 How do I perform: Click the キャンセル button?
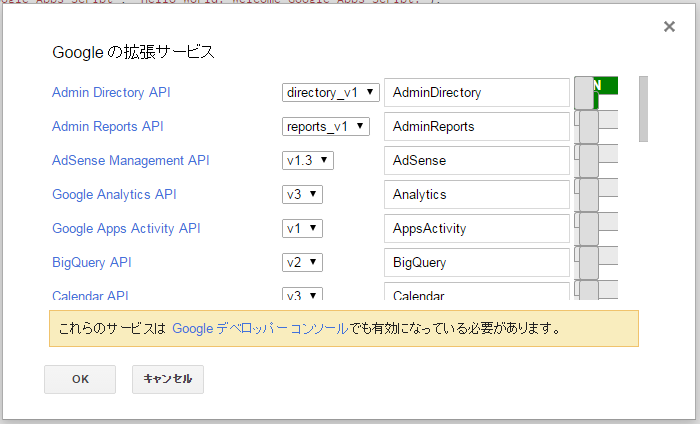(x=168, y=379)
